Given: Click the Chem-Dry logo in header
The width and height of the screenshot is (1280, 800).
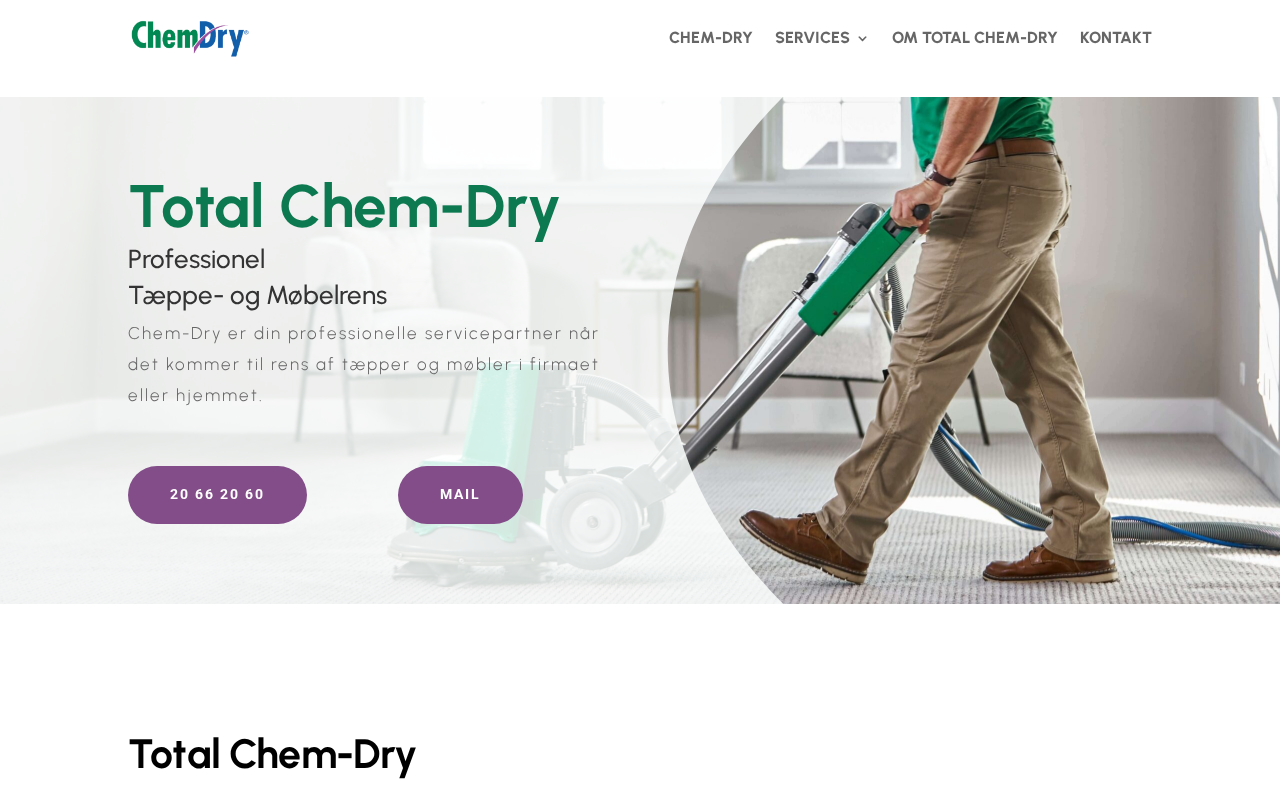Looking at the screenshot, I should 190,38.
